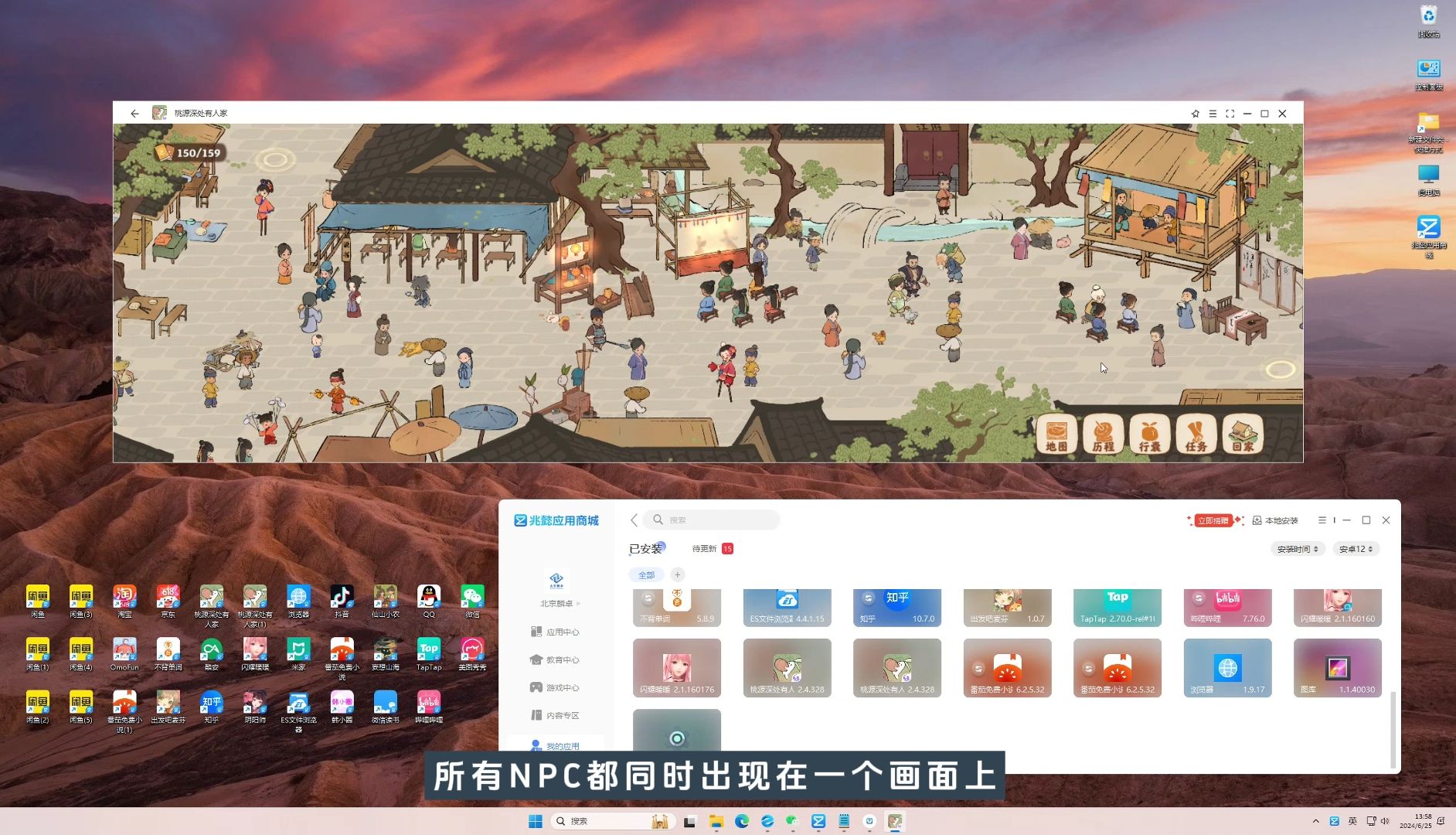Viewport: 1456px width, 835px height.
Task: Open the 闲鱼(5) desktop shortcut
Action: pos(80,707)
